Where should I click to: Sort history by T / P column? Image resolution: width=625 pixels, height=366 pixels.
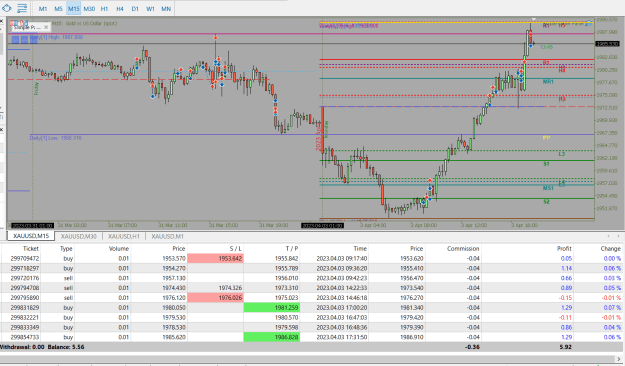coord(292,248)
